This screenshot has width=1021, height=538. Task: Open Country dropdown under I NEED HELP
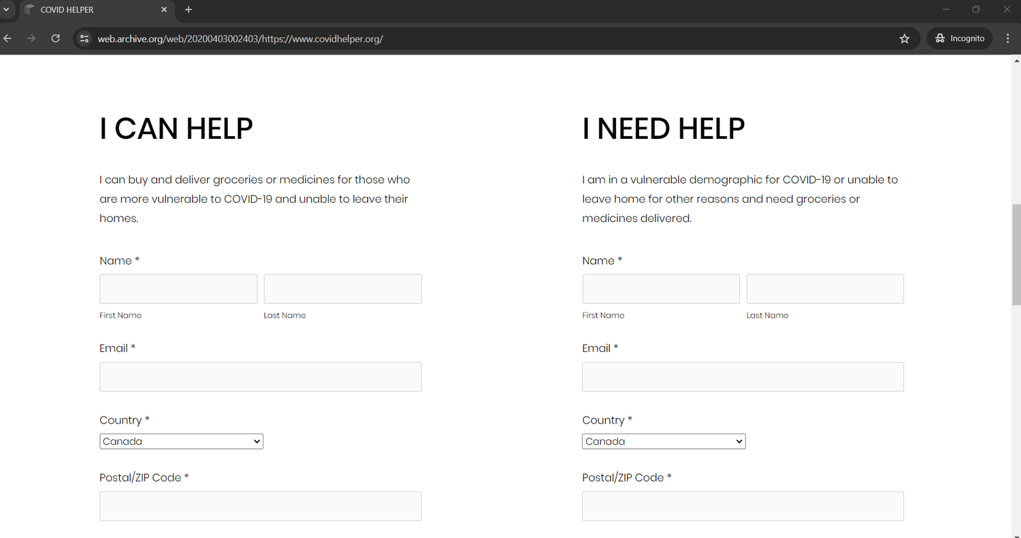pos(664,441)
